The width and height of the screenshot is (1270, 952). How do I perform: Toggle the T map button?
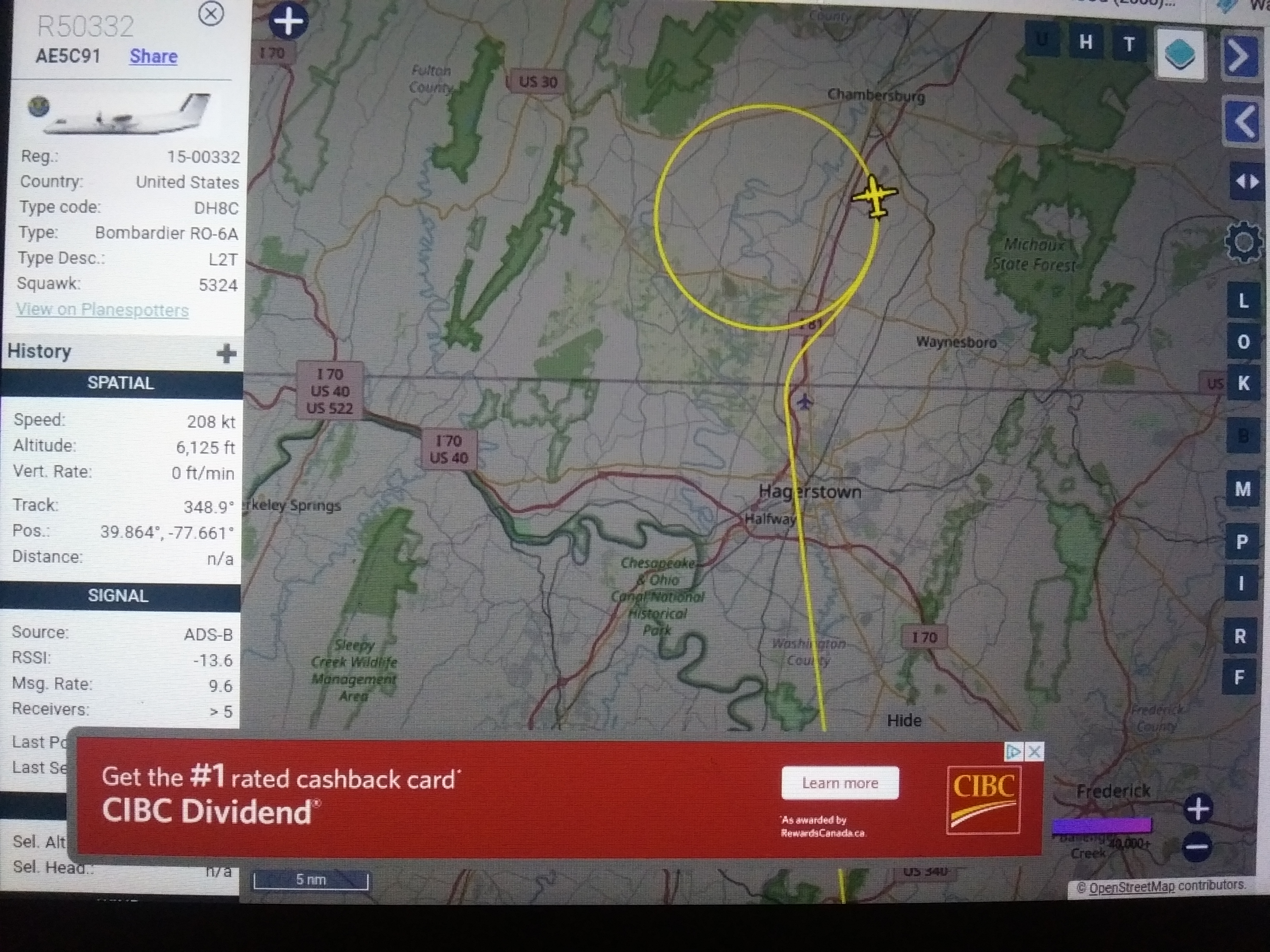(1129, 44)
